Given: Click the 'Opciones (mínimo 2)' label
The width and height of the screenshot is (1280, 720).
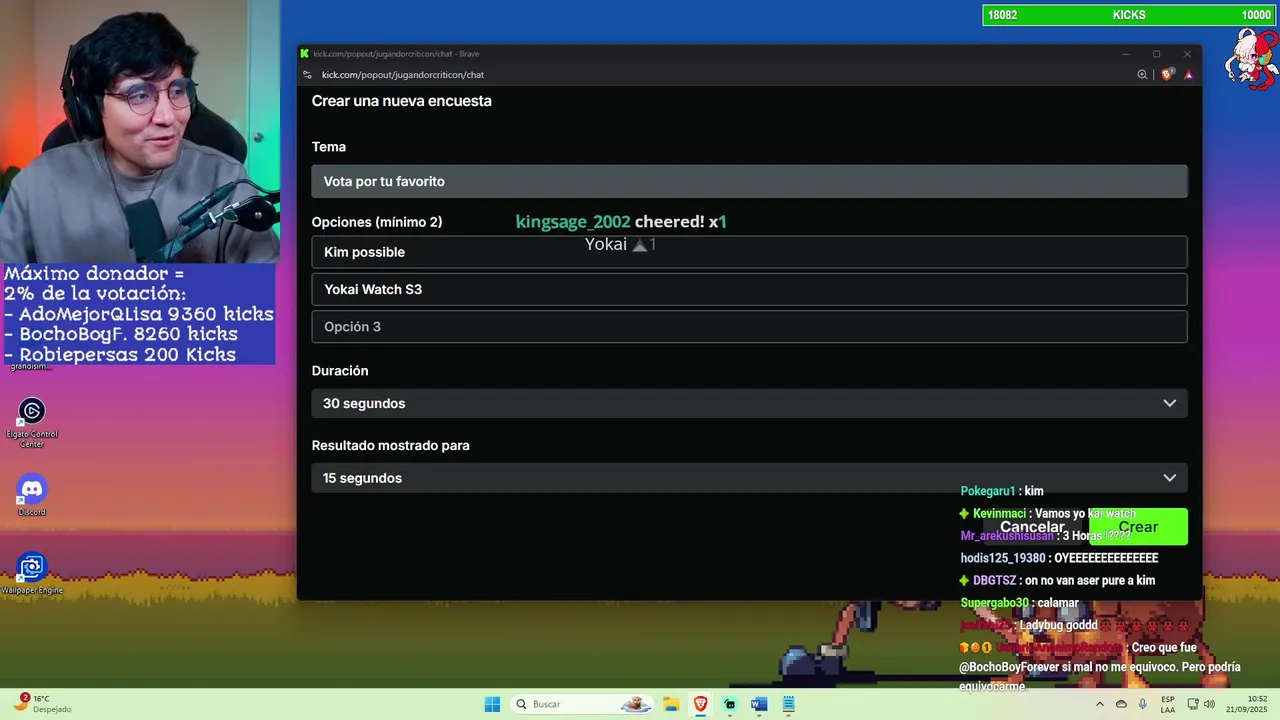Looking at the screenshot, I should click(x=377, y=222).
